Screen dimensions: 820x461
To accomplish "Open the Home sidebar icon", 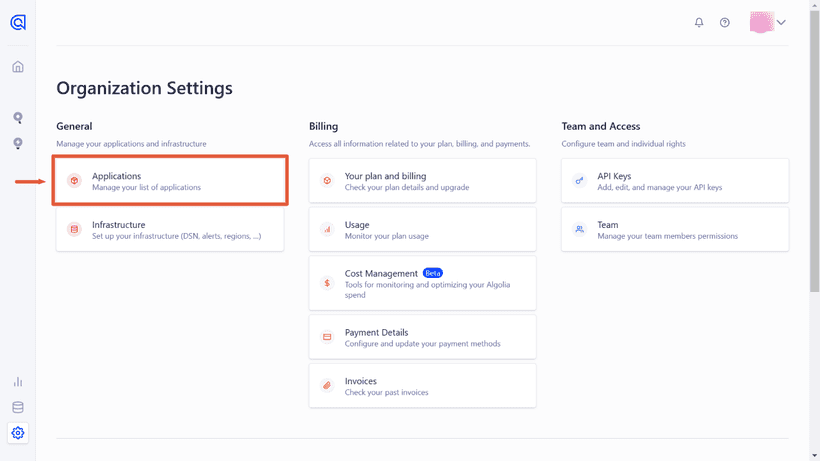I will (x=18, y=67).
